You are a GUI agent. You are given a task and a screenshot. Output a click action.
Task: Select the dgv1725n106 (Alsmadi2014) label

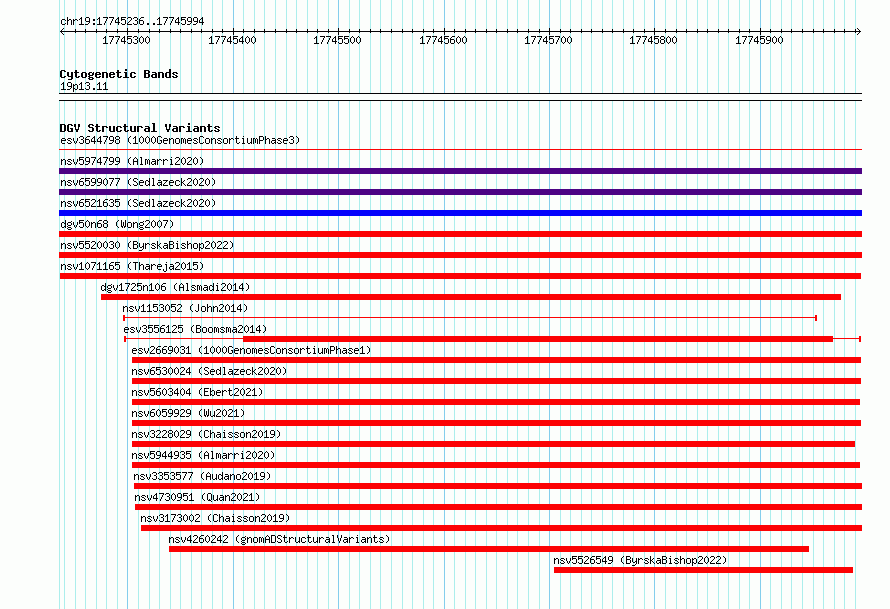point(175,287)
